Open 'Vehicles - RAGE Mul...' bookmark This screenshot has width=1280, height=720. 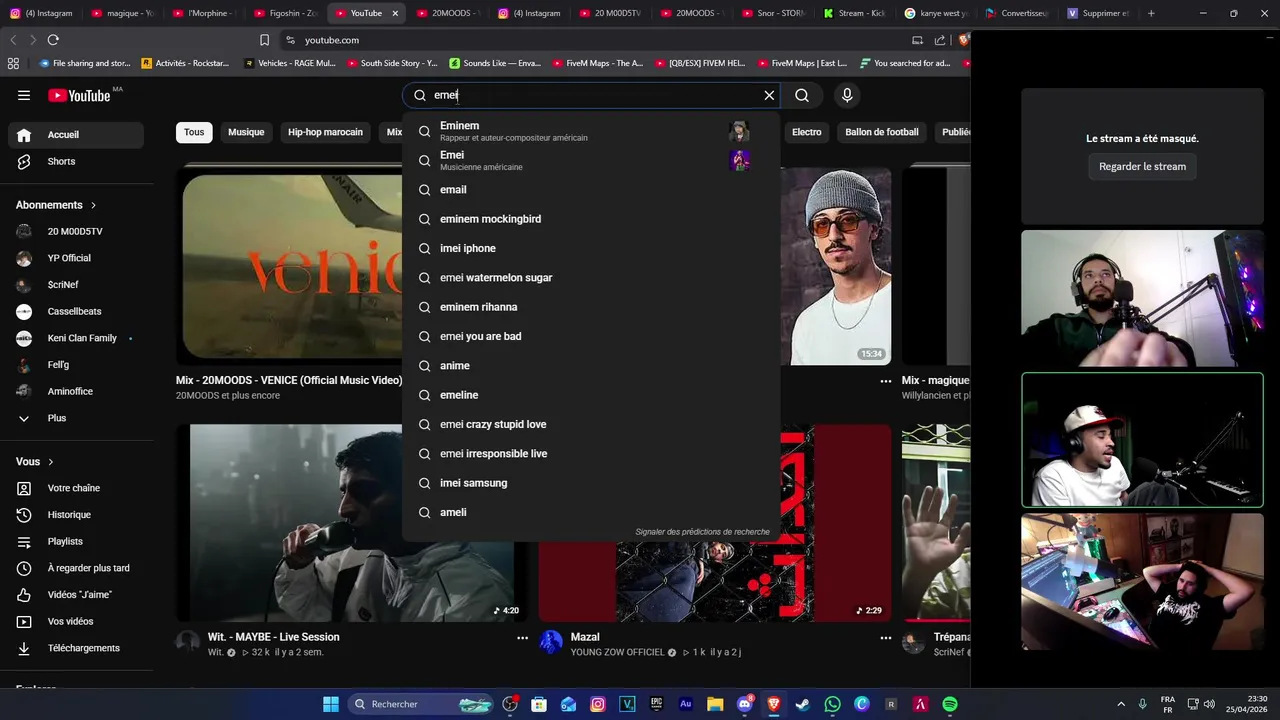(x=290, y=63)
